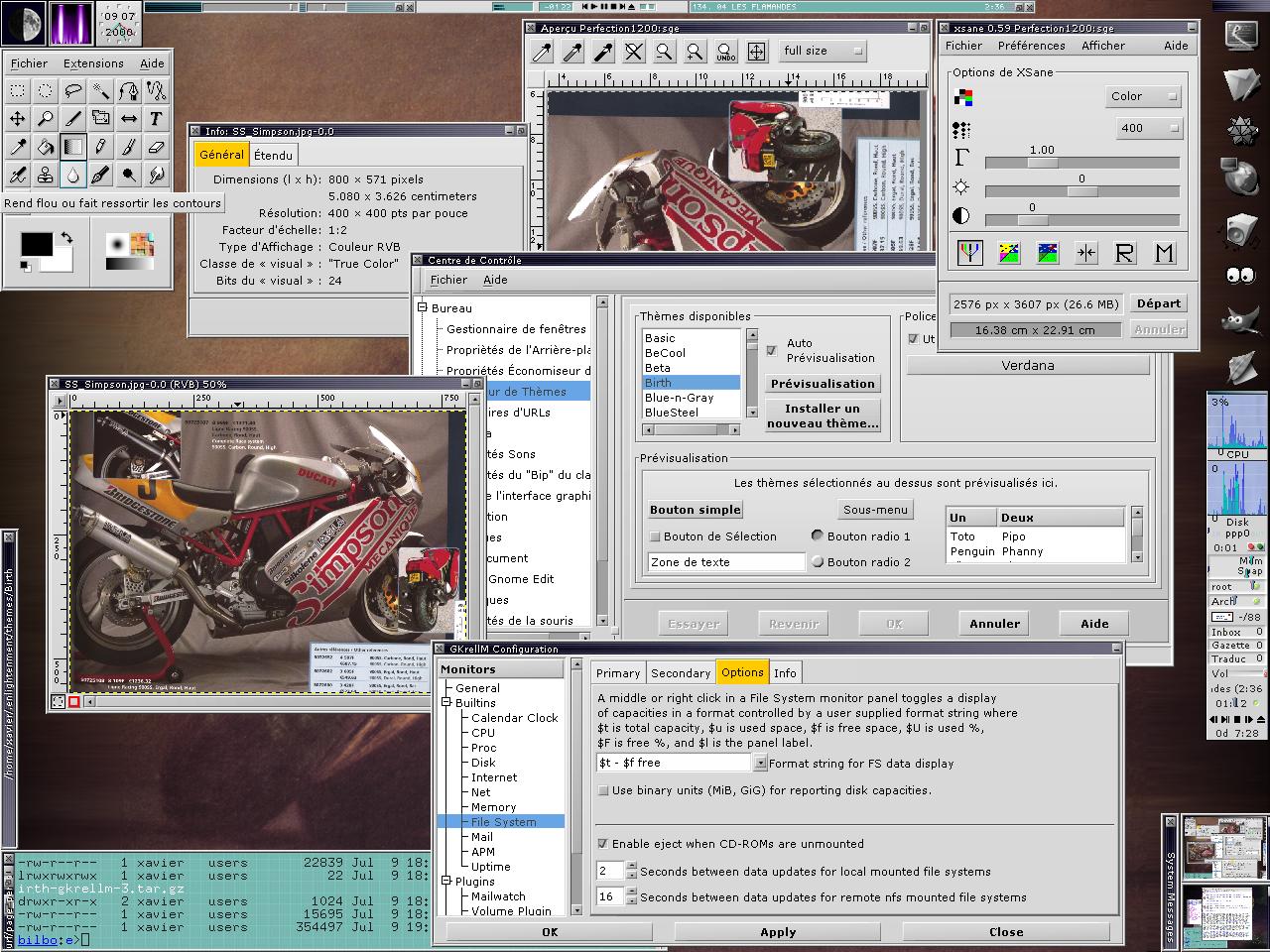Click the Prévisualisation button

coord(823,384)
